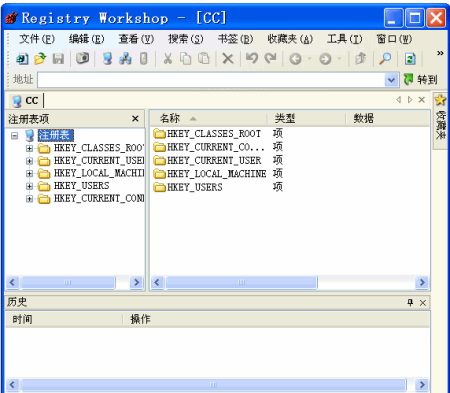Collapse the 注册表 root tree node
This screenshot has height=393, width=450.
(14, 136)
